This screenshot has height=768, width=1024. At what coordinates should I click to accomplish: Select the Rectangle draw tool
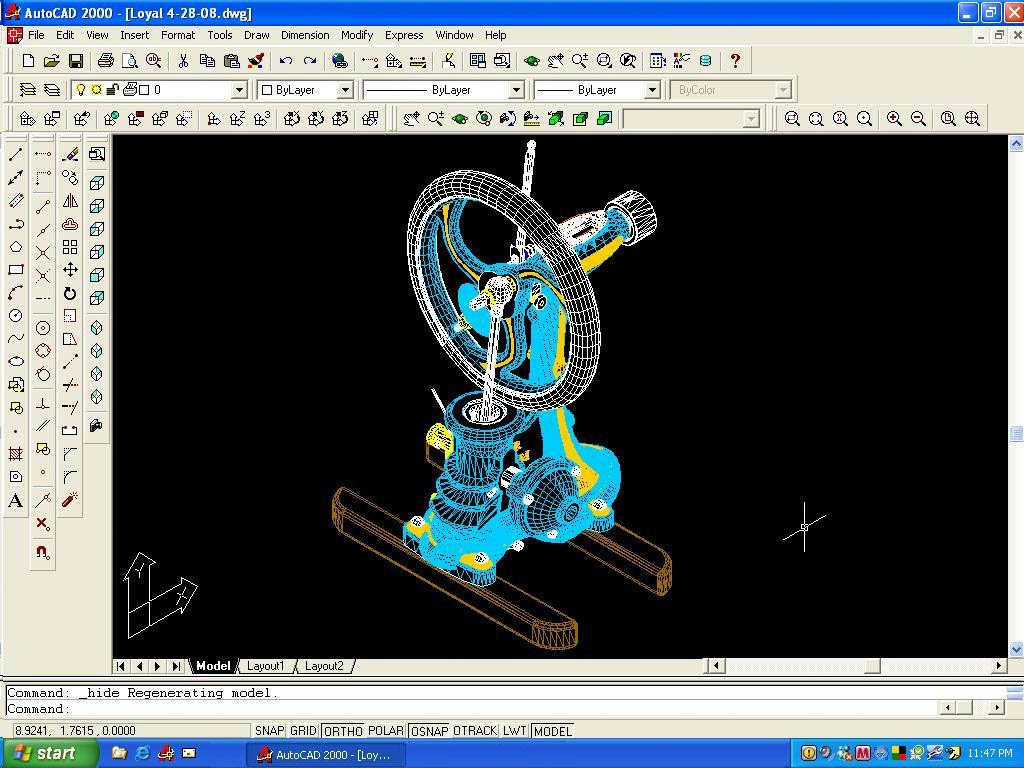[x=16, y=270]
